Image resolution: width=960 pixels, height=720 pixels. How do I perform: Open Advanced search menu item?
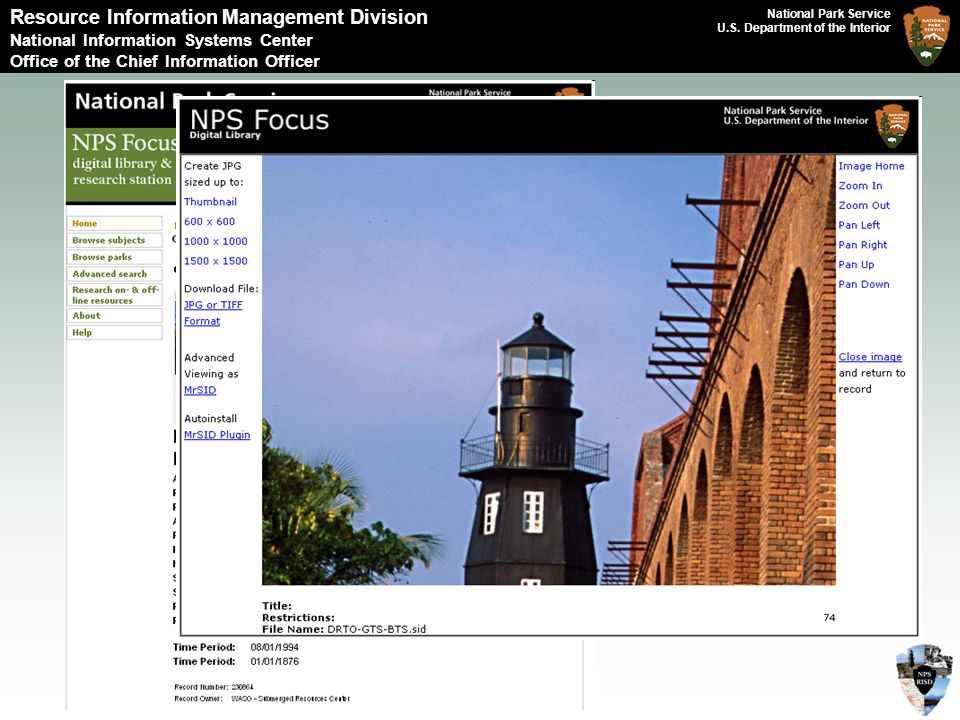114,274
